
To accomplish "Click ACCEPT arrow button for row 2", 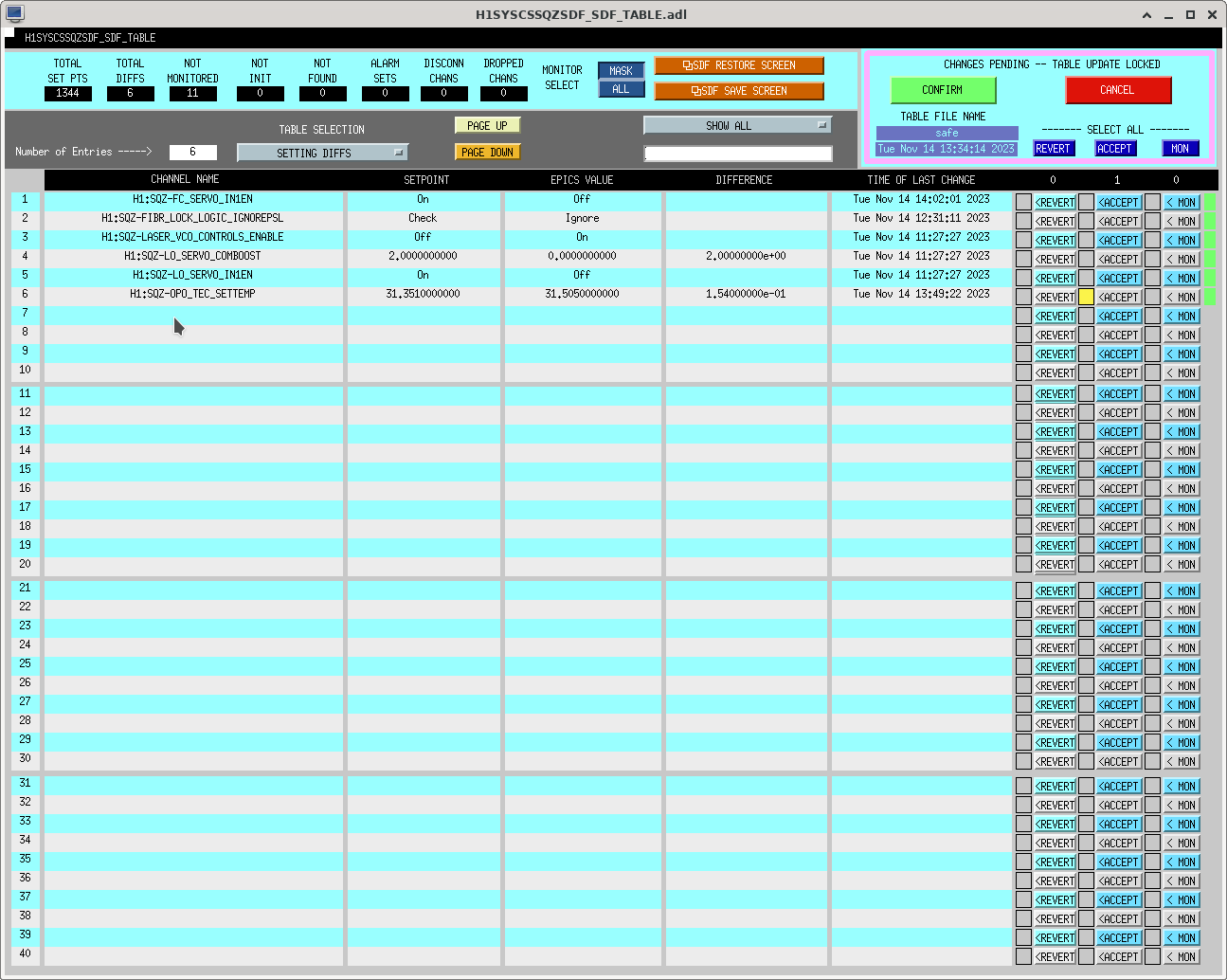I will click(1118, 222).
